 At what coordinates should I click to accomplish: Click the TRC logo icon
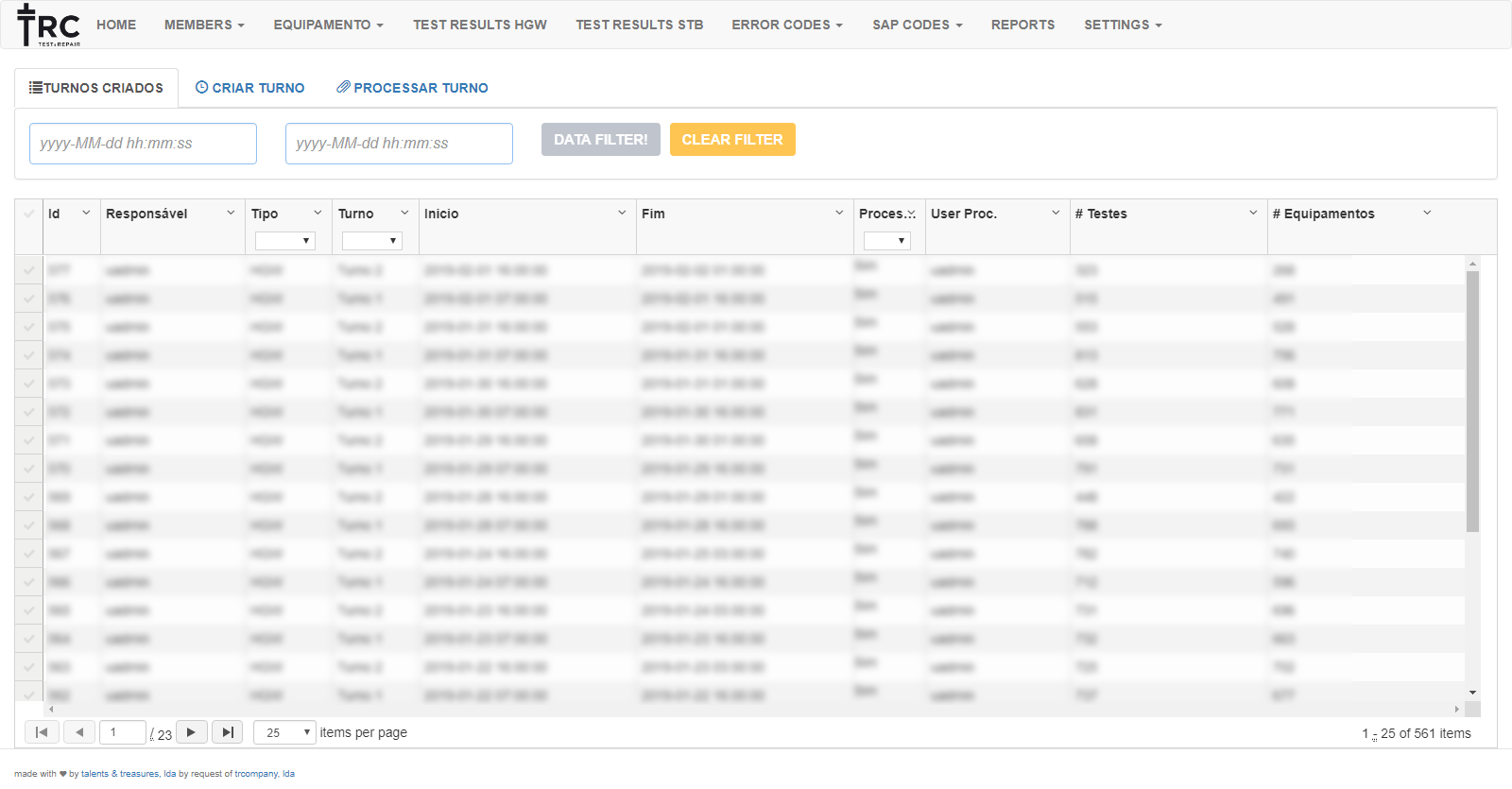pos(48,25)
